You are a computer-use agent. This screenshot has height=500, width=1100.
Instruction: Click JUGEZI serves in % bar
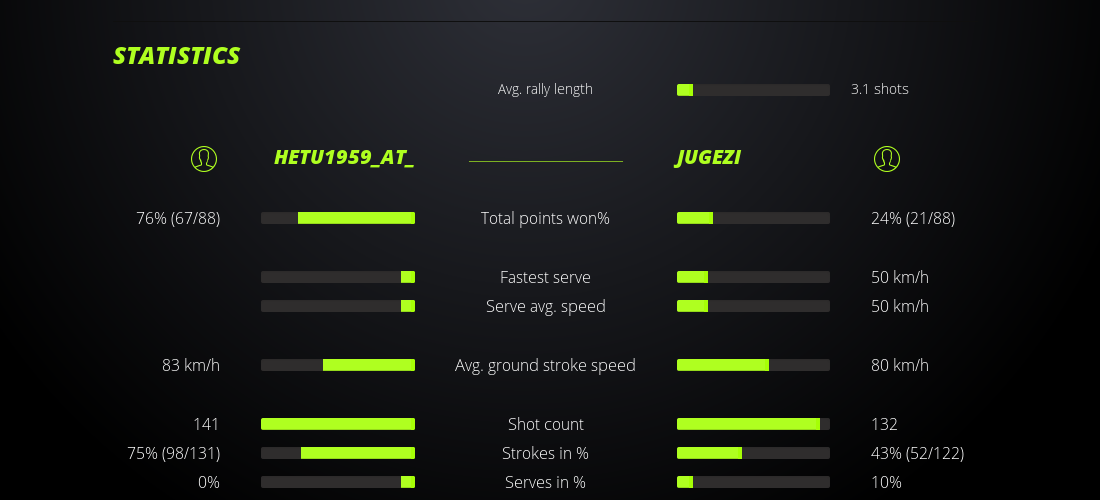tap(753, 482)
